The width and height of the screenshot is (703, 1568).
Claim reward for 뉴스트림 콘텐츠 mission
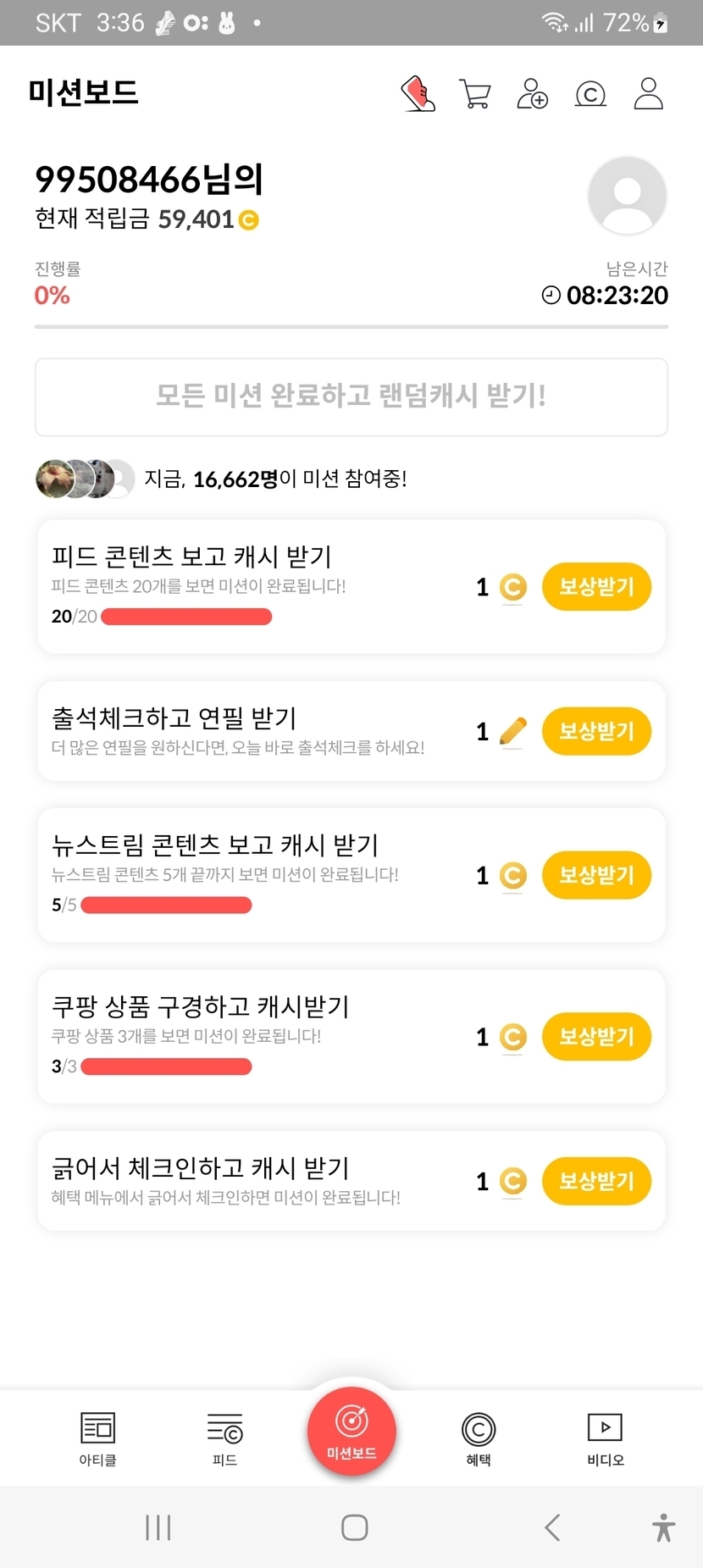click(596, 875)
